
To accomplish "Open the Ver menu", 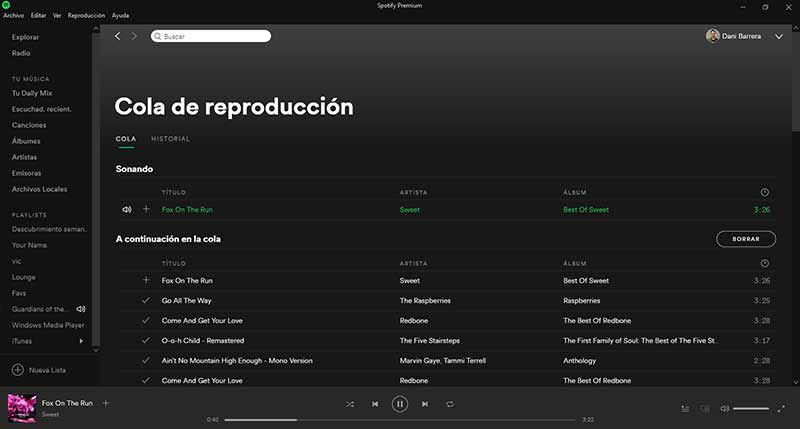I will (x=57, y=15).
